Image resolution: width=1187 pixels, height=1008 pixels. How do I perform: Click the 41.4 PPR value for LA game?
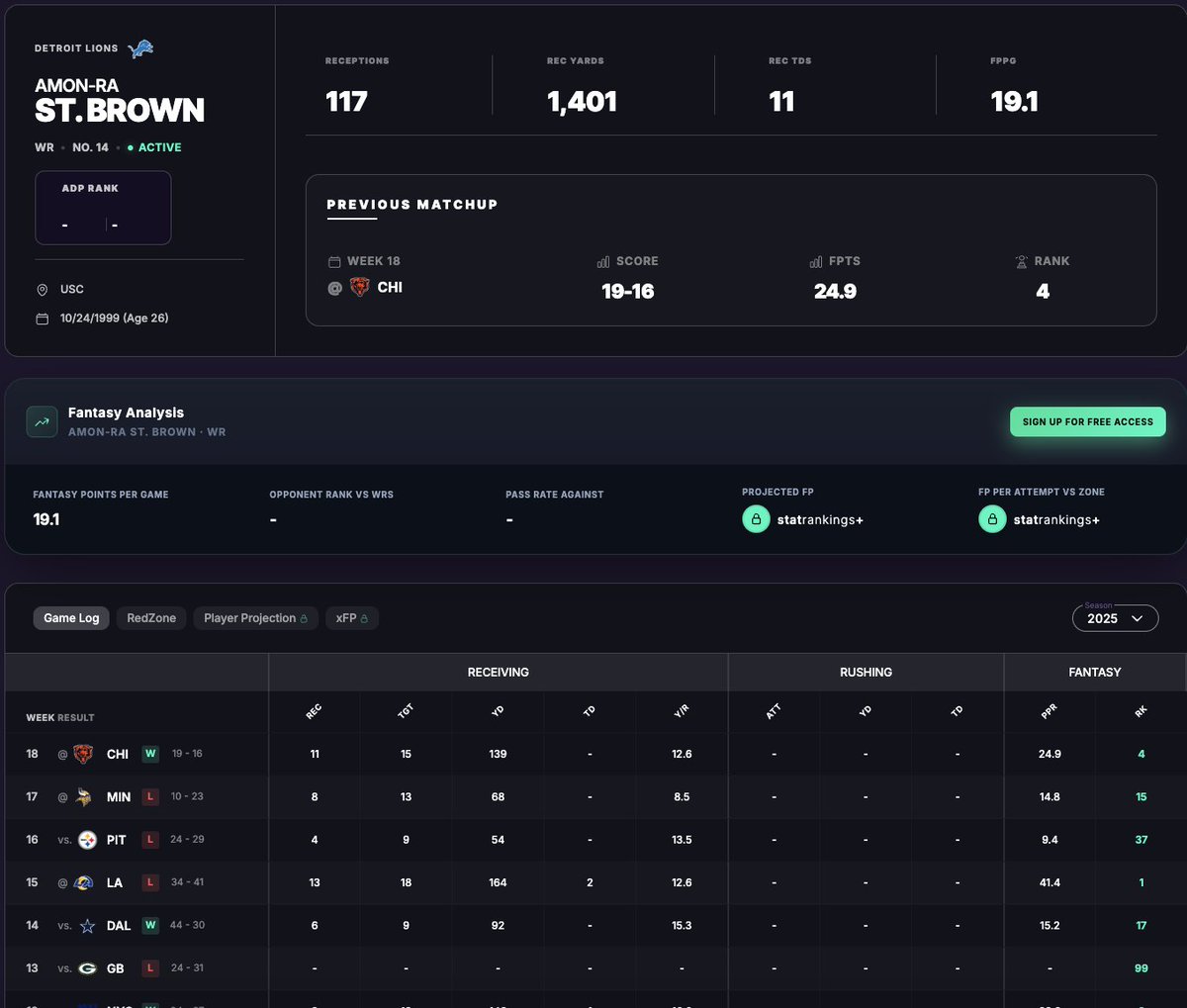click(1050, 882)
